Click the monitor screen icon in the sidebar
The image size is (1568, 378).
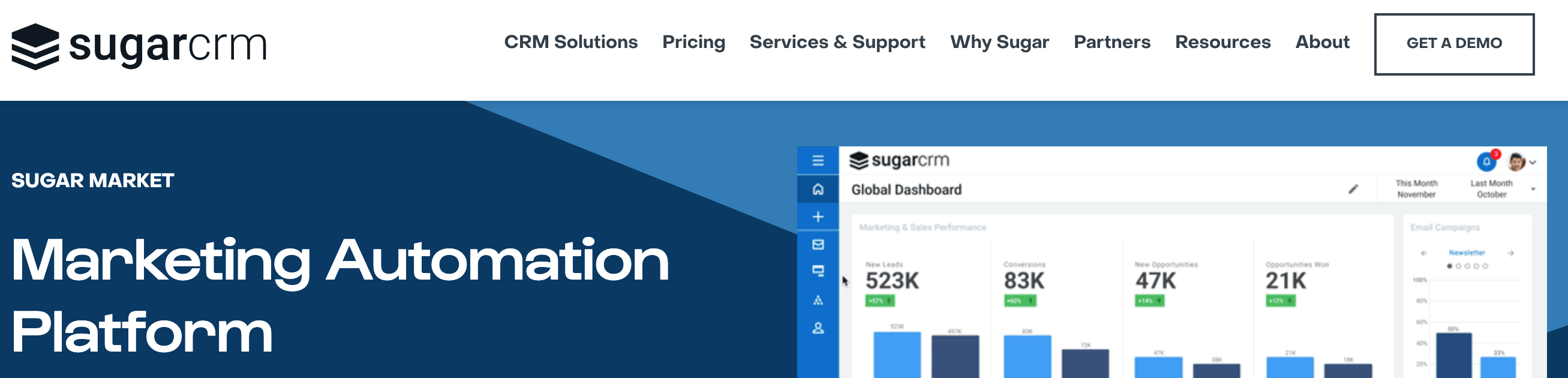point(818,271)
